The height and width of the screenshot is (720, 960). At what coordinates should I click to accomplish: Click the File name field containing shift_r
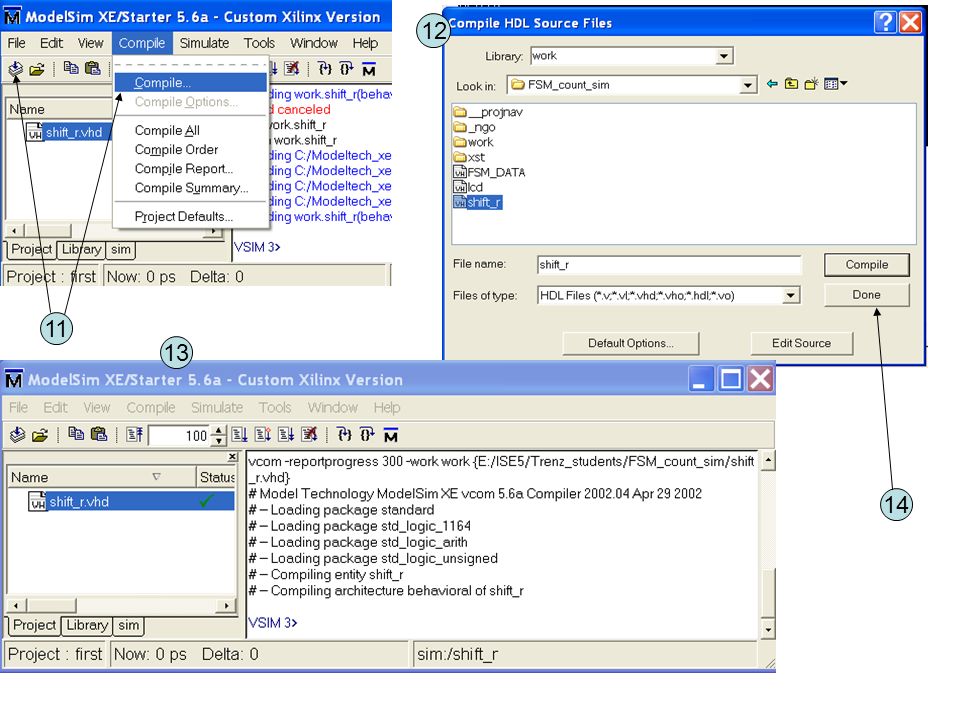click(669, 264)
